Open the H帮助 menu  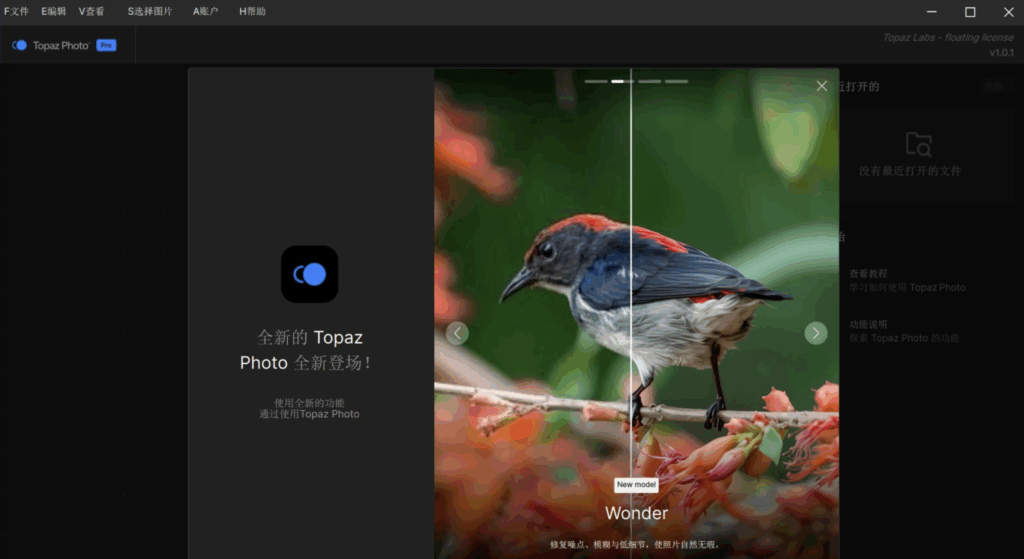252,11
